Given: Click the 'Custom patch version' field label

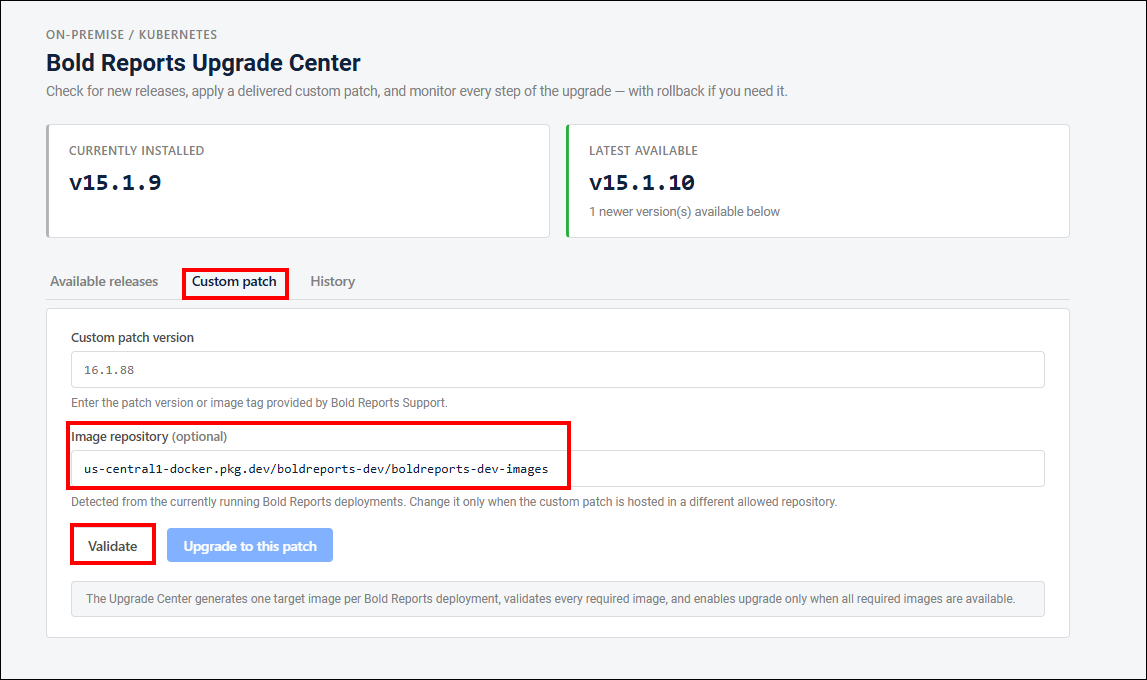Looking at the screenshot, I should [x=132, y=338].
